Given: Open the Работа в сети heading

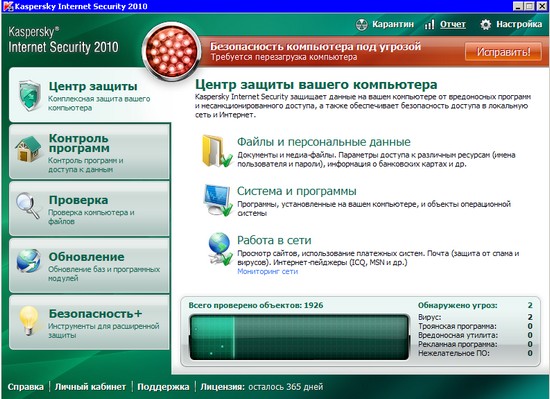Looking at the screenshot, I should pyautogui.click(x=274, y=240).
